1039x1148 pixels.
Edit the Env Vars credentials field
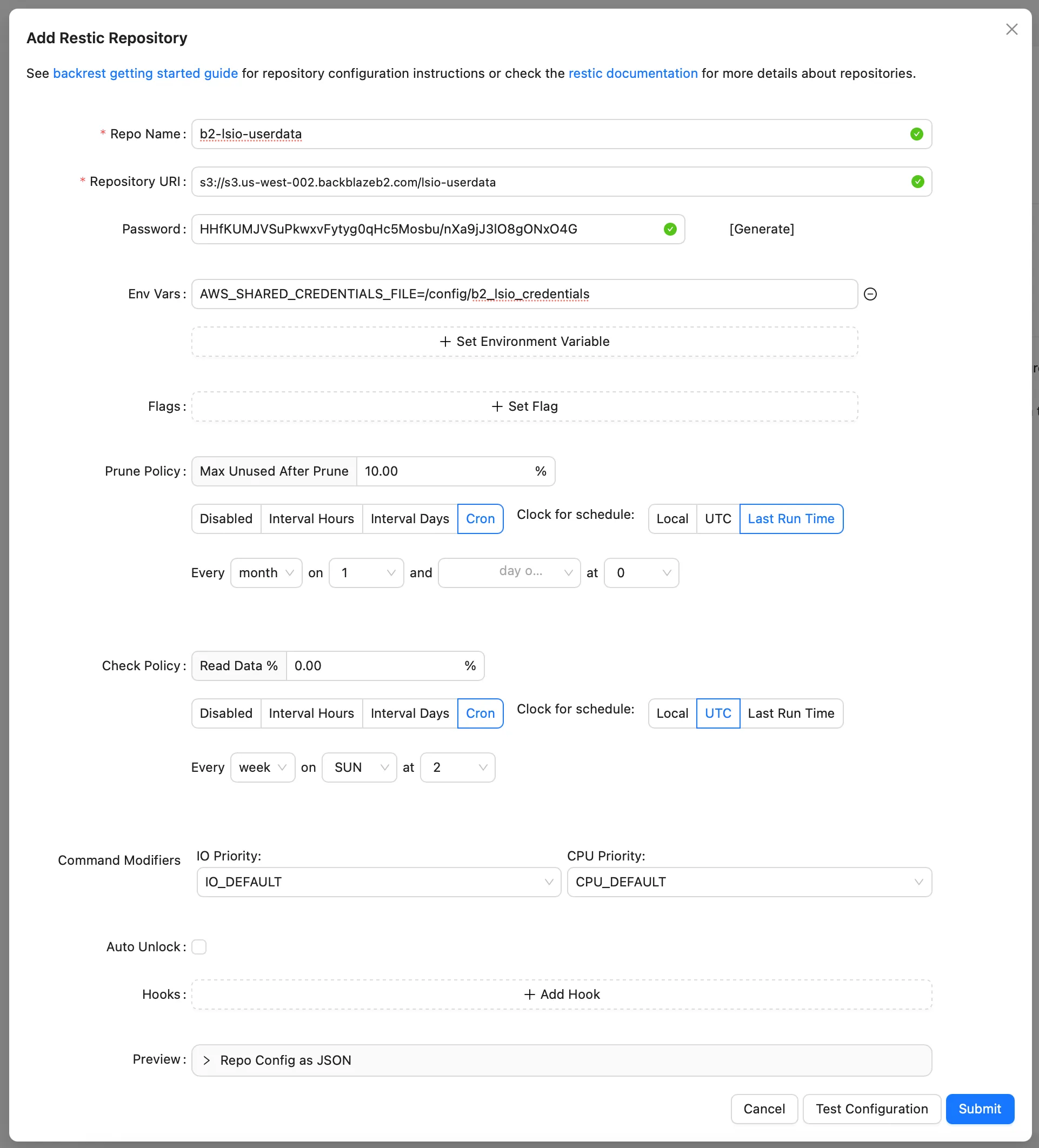coord(524,294)
